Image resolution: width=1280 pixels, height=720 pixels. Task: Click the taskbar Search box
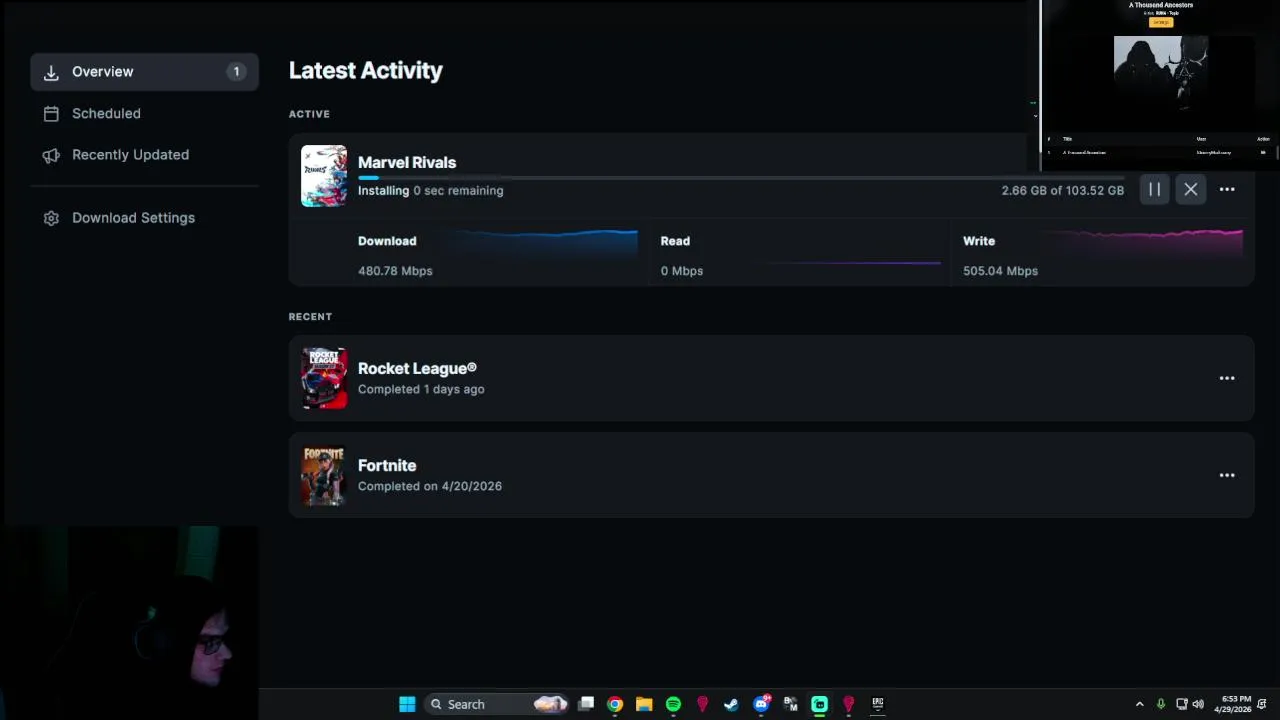click(497, 704)
